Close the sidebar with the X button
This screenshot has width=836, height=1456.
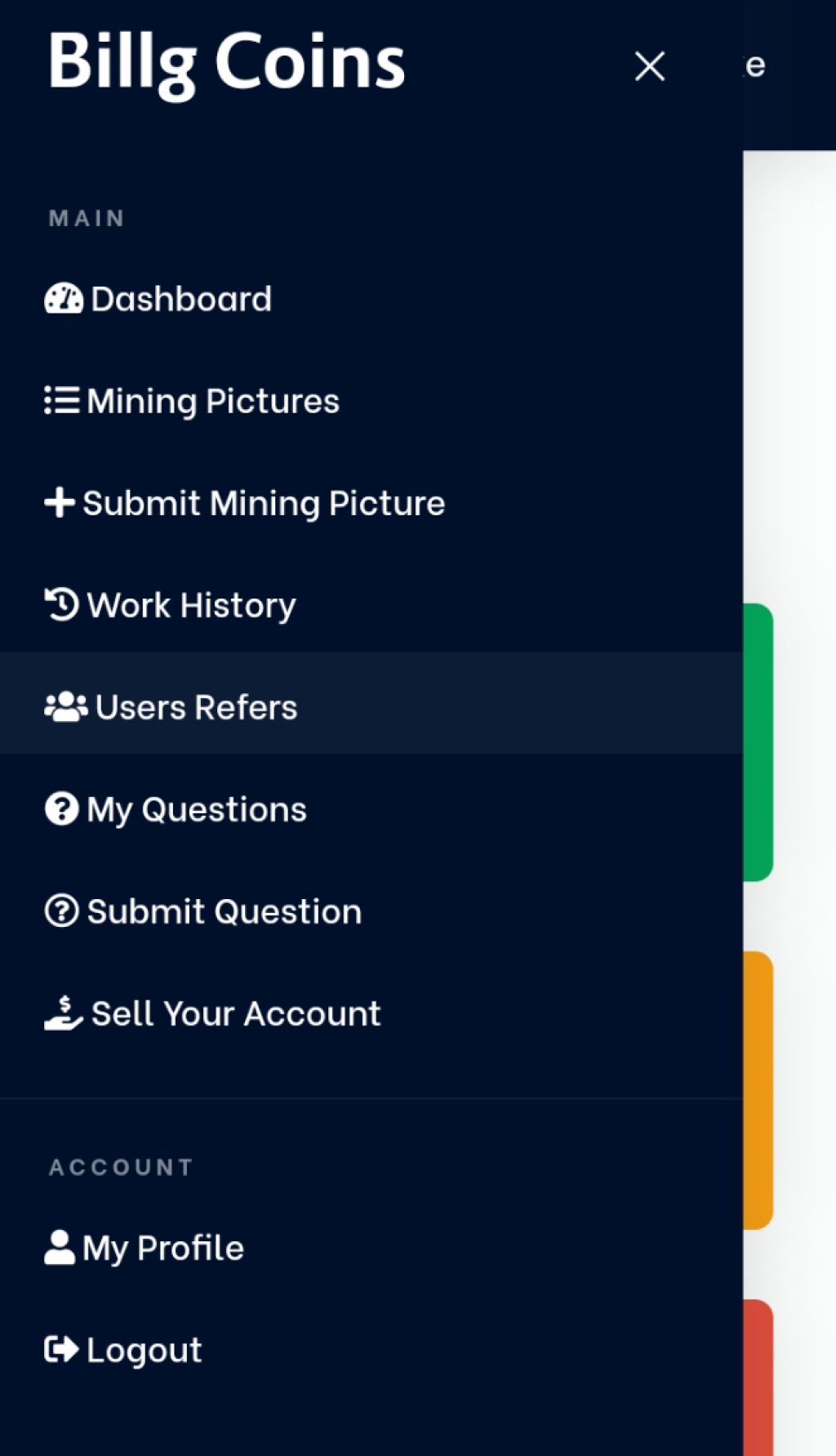650,66
